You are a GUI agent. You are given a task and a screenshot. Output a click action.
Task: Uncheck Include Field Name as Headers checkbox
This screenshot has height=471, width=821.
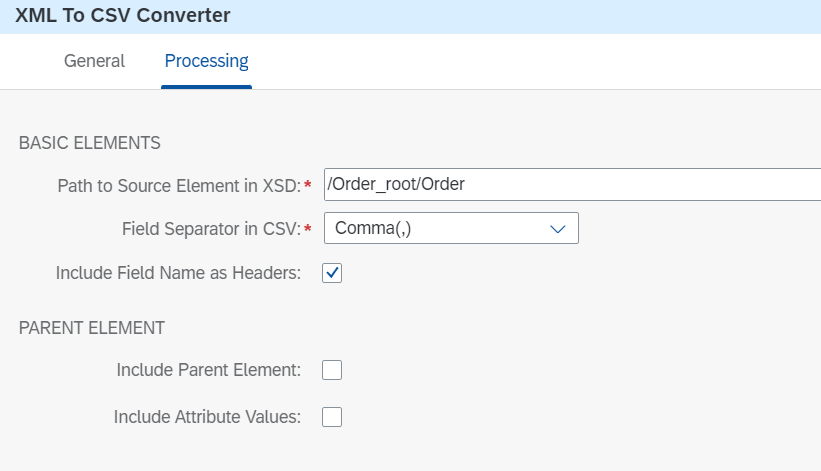332,273
